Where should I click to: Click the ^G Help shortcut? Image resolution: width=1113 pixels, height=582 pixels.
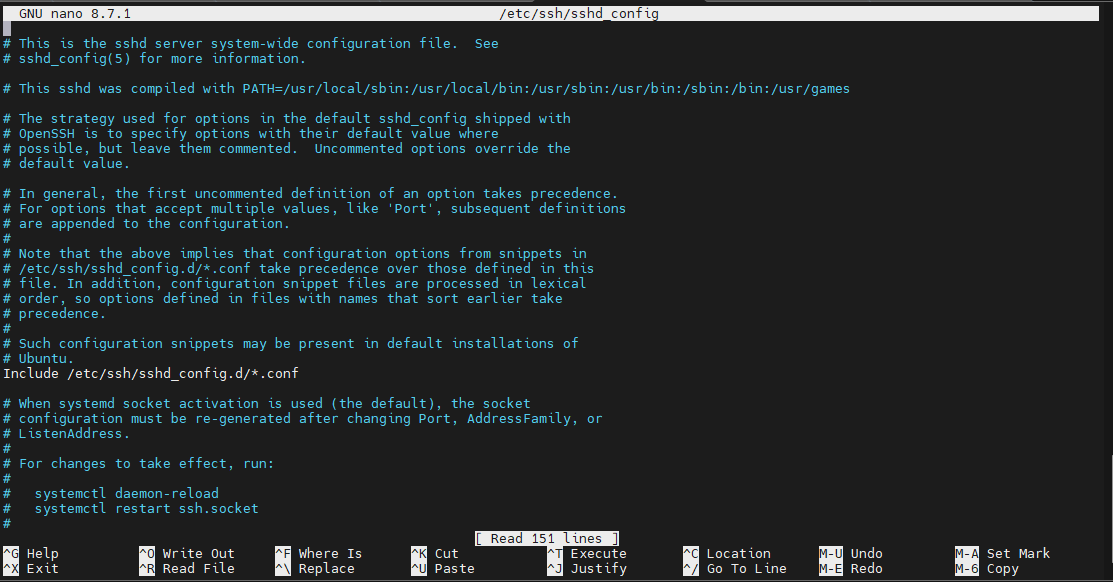coord(31,554)
